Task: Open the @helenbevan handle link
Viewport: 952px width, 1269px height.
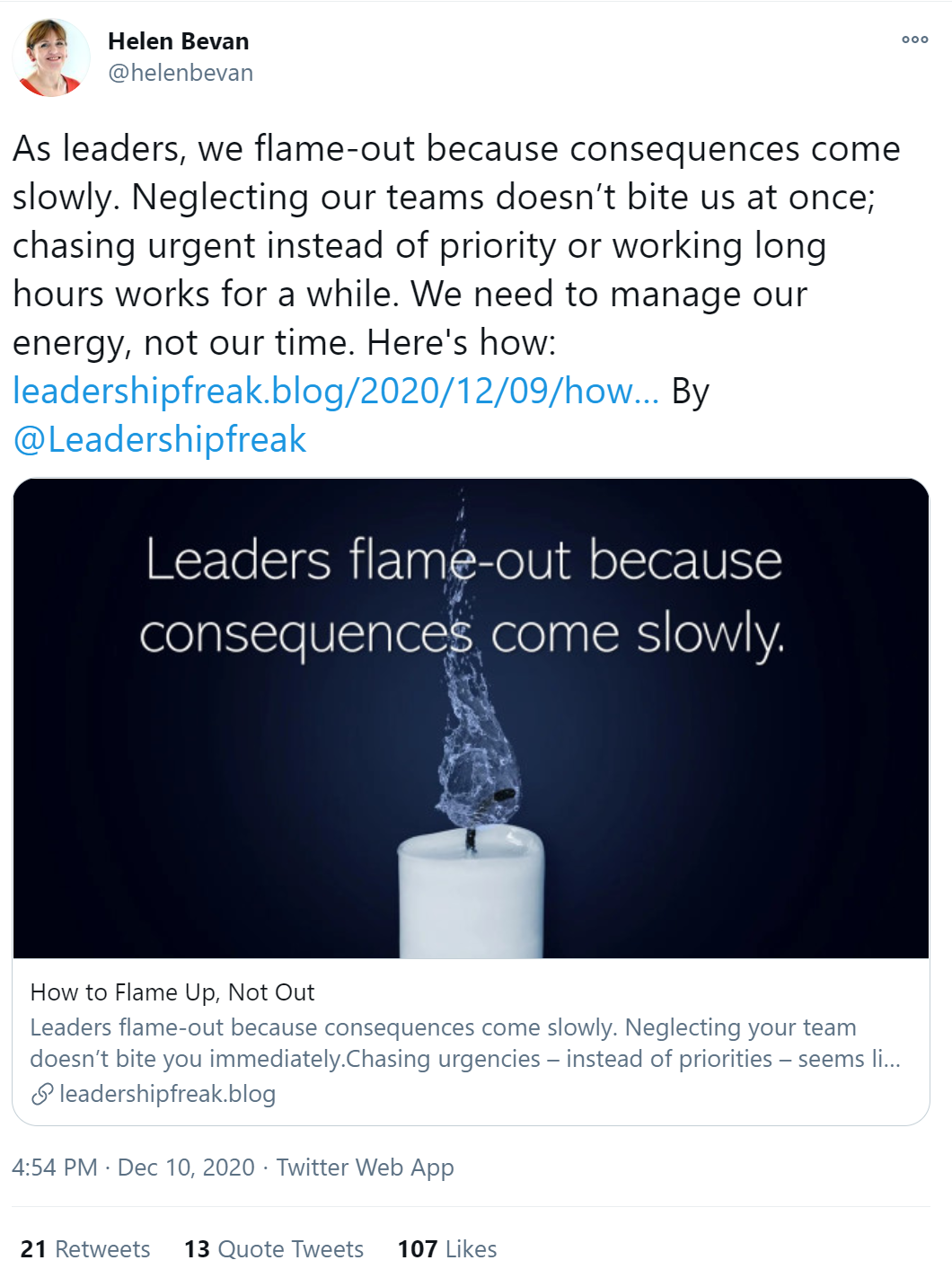Action: pyautogui.click(x=181, y=73)
